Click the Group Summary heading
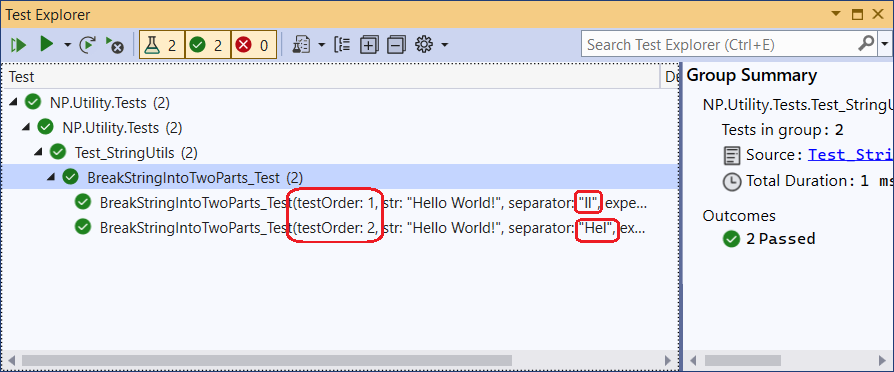This screenshot has height=372, width=894. pos(752,76)
